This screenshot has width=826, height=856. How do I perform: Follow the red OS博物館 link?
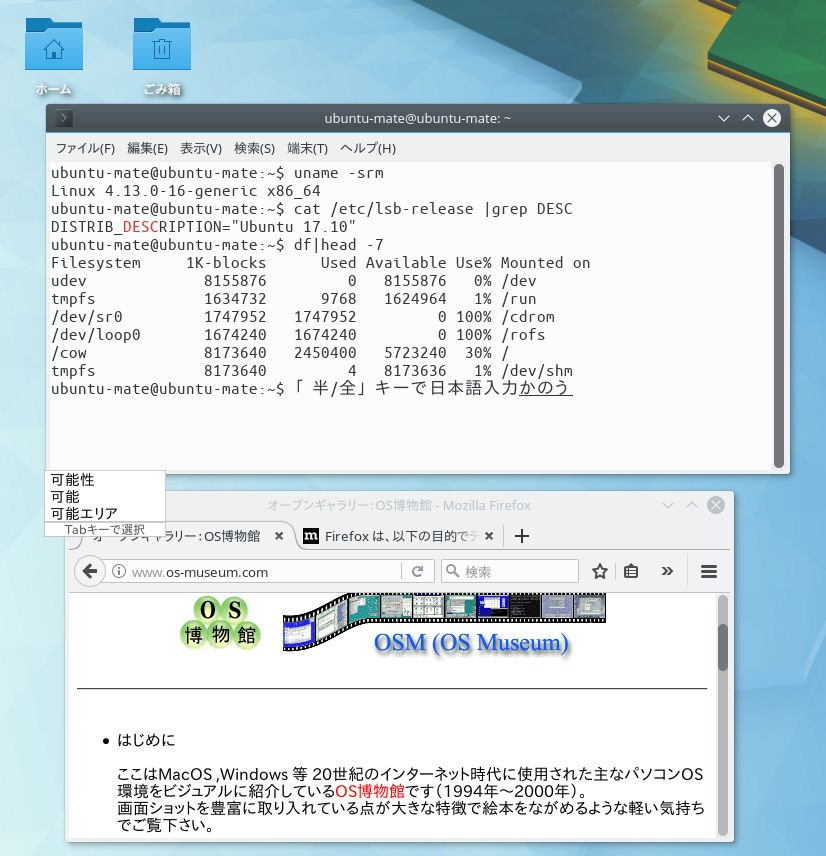[370, 791]
